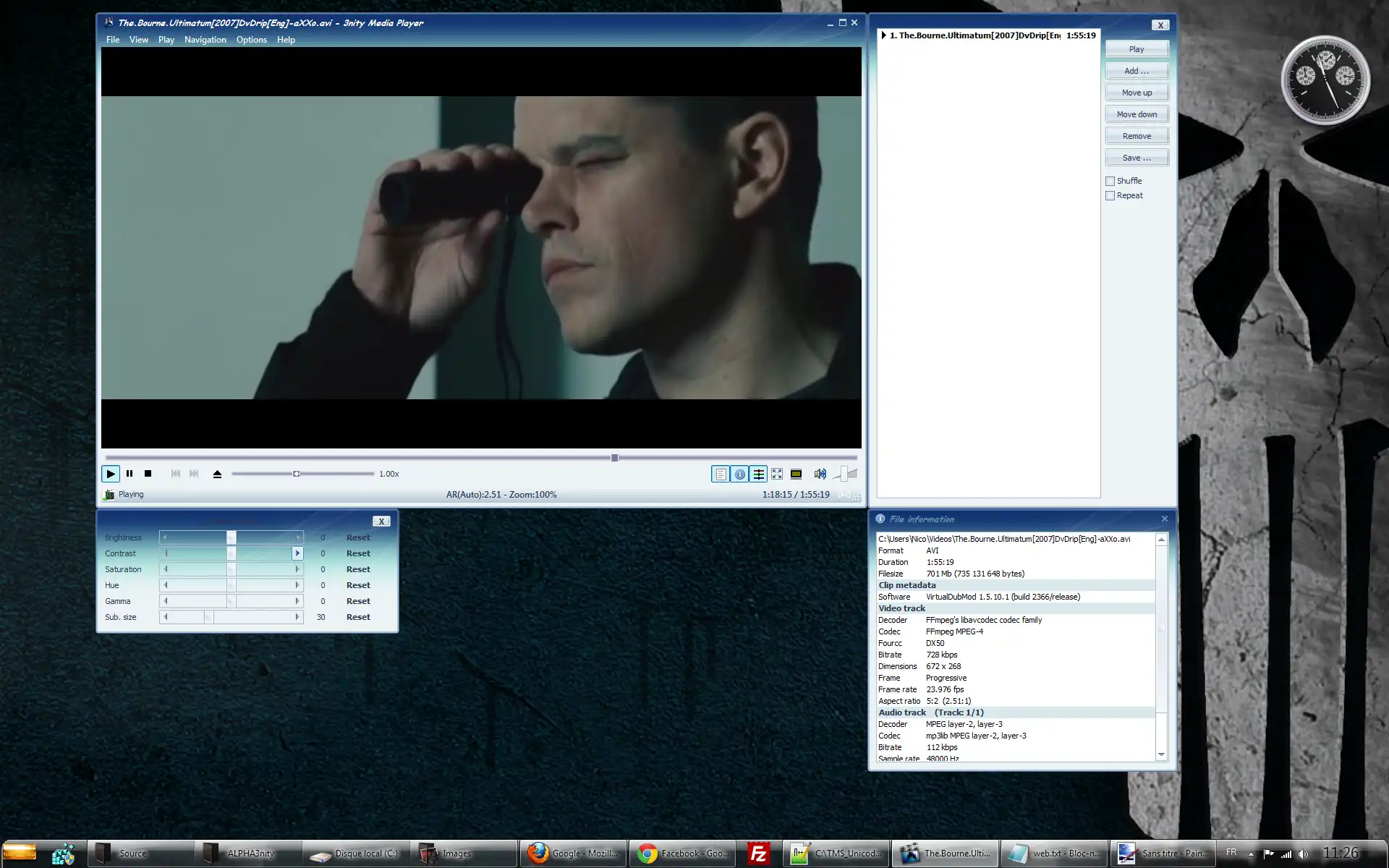The height and width of the screenshot is (868, 1389).
Task: Drag the Brightness adjustment slider
Action: (x=231, y=537)
